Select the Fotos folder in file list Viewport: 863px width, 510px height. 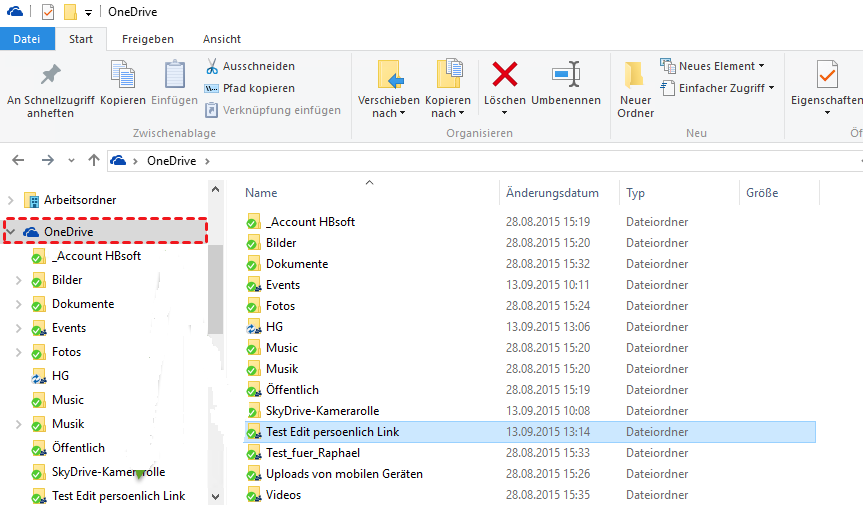281,306
